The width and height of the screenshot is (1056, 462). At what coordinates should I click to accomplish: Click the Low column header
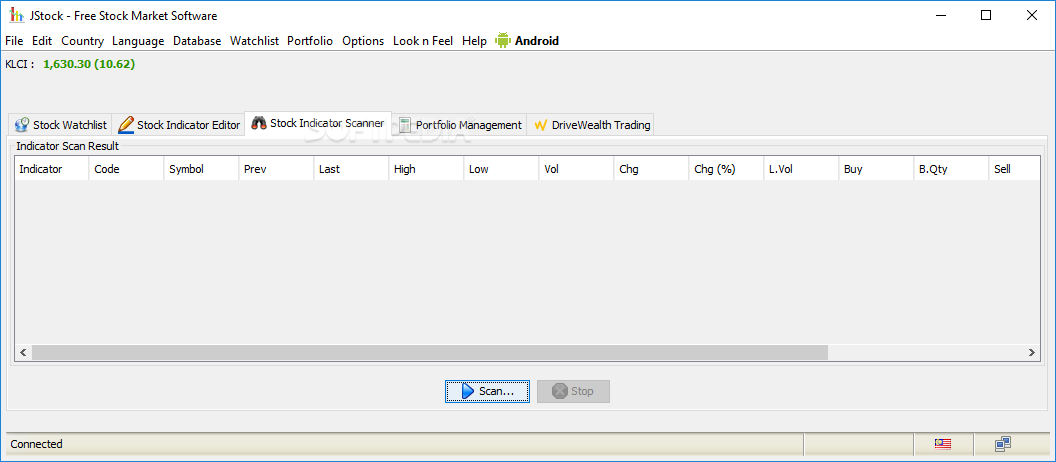click(501, 169)
